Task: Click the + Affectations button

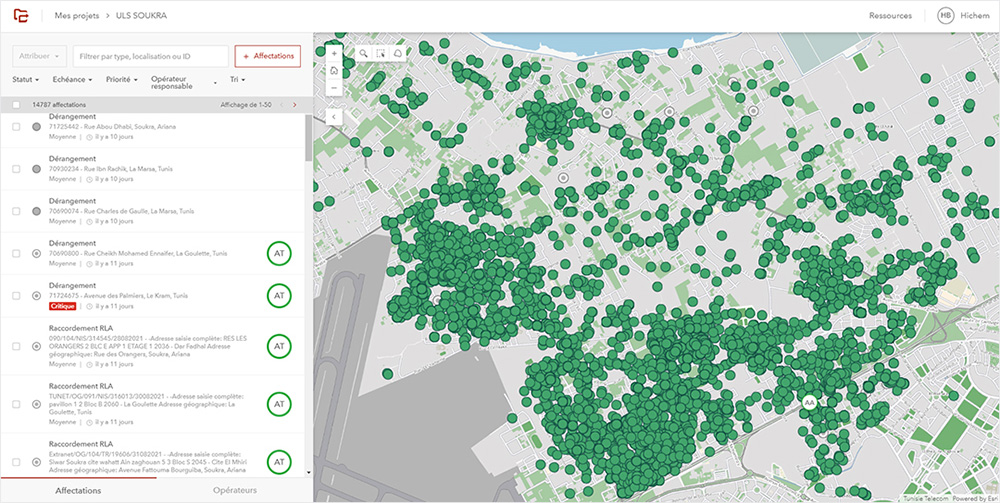Action: pyautogui.click(x=267, y=57)
